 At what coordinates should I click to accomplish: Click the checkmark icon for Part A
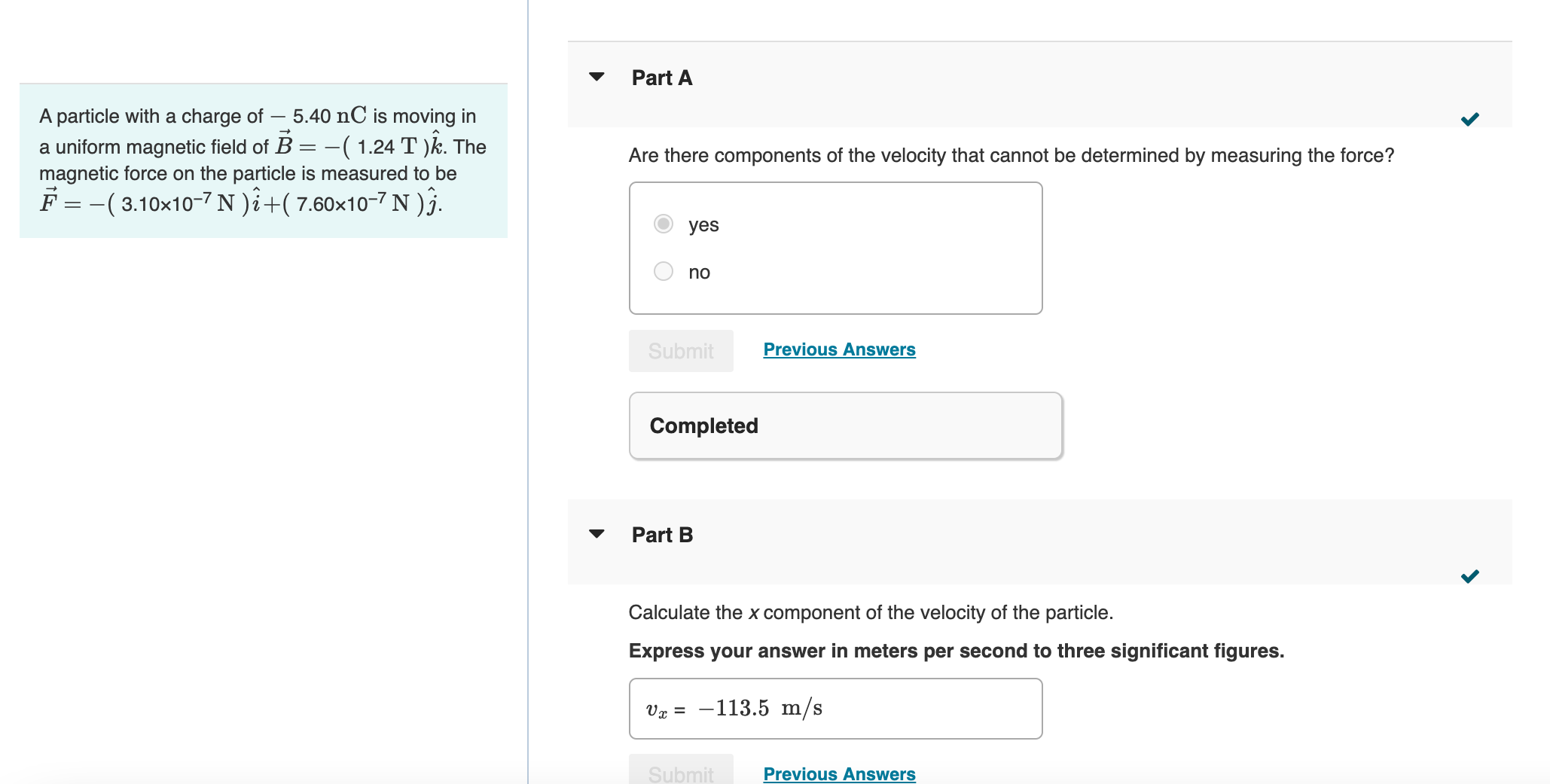pos(1469,117)
